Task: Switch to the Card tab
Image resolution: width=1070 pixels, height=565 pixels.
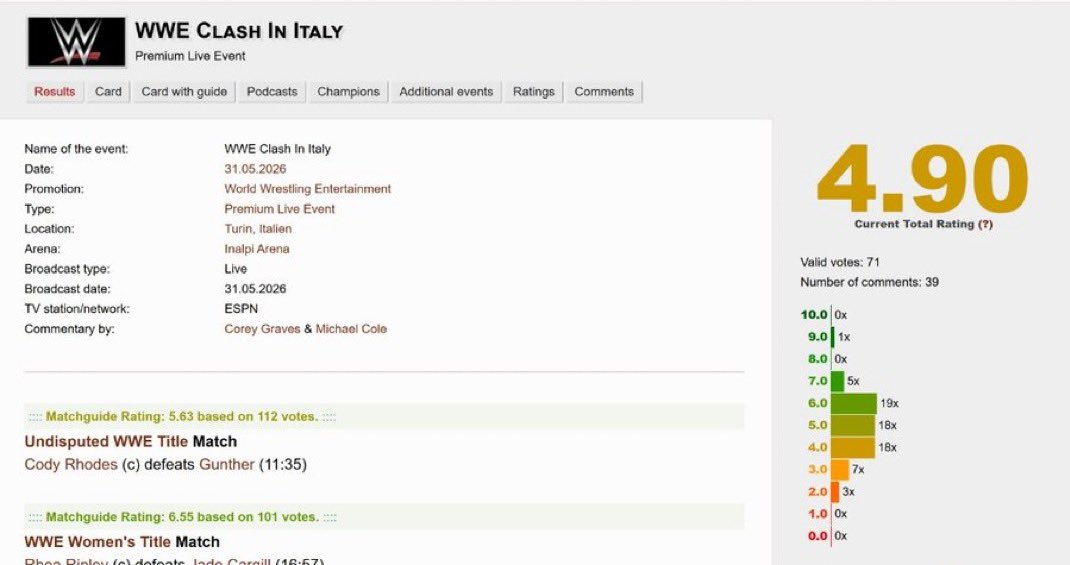Action: pyautogui.click(x=108, y=91)
